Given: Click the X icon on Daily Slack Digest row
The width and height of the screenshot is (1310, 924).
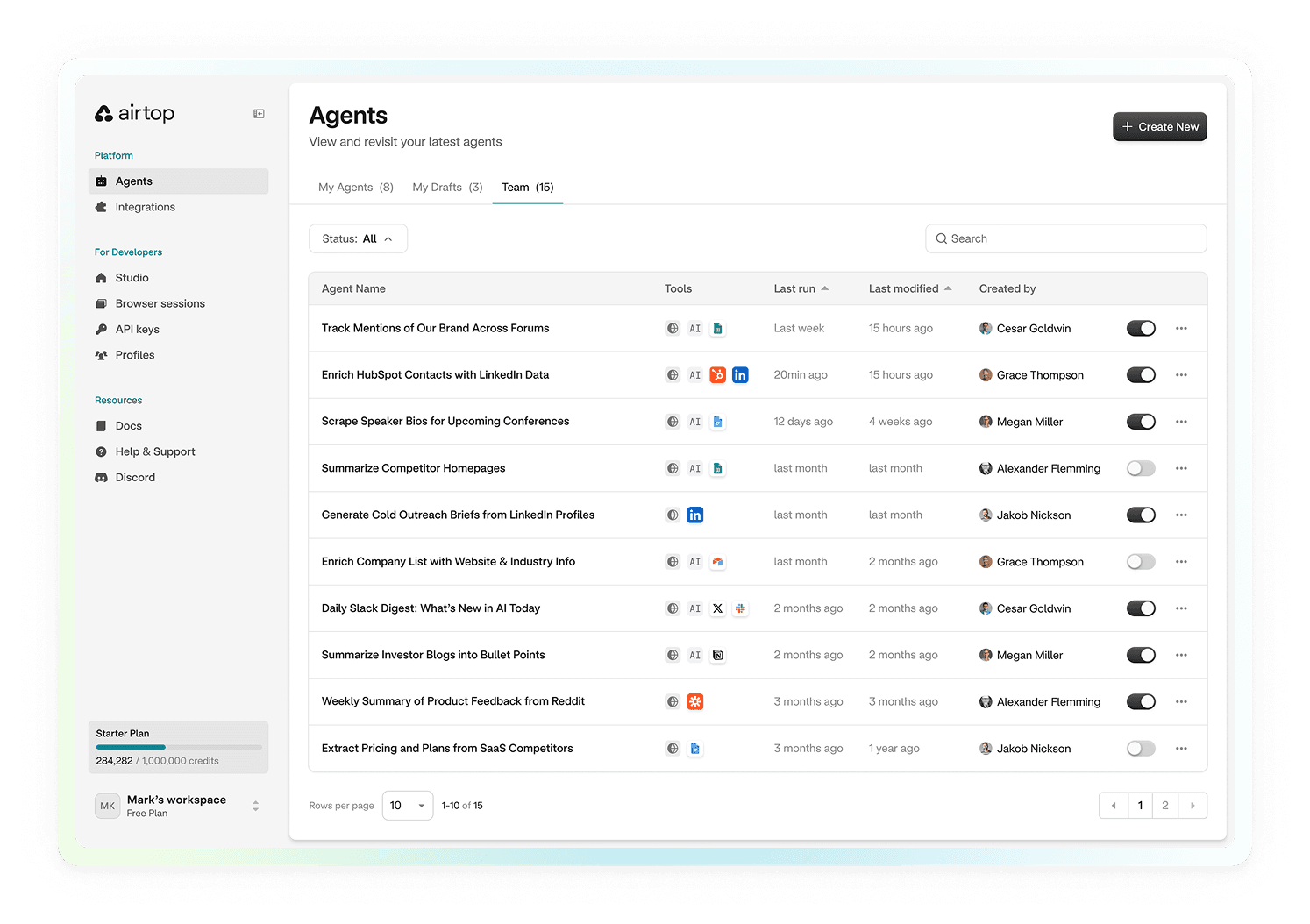Looking at the screenshot, I should click(717, 608).
